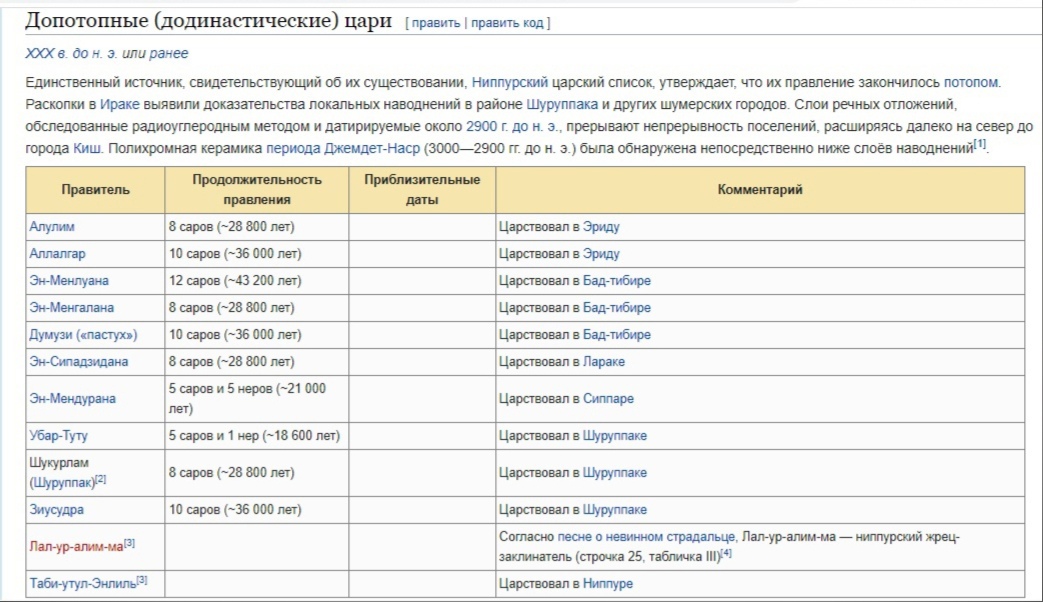Open ruler 'Зиусудра' link
The image size is (1043, 602).
coord(57,510)
